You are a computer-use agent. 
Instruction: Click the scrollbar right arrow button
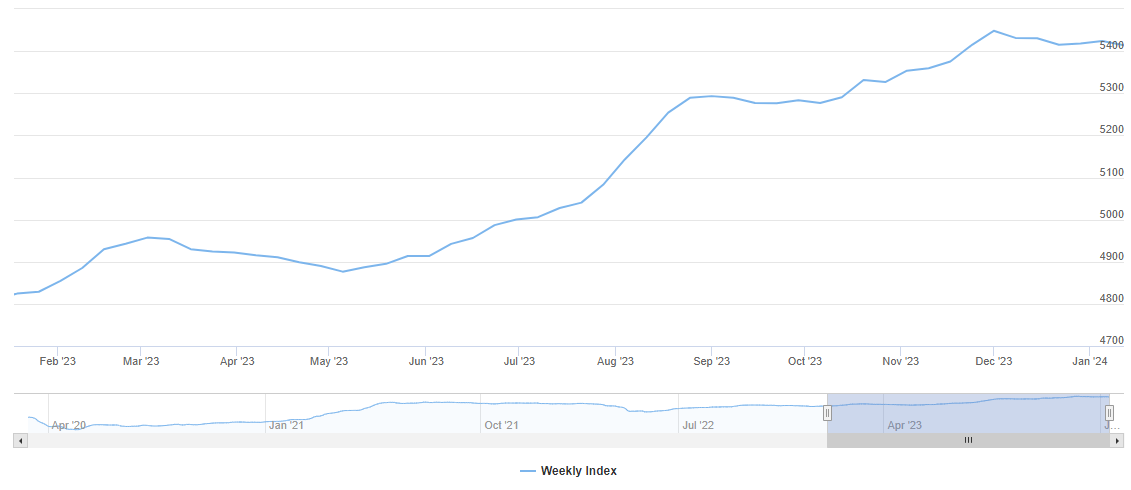(1117, 440)
